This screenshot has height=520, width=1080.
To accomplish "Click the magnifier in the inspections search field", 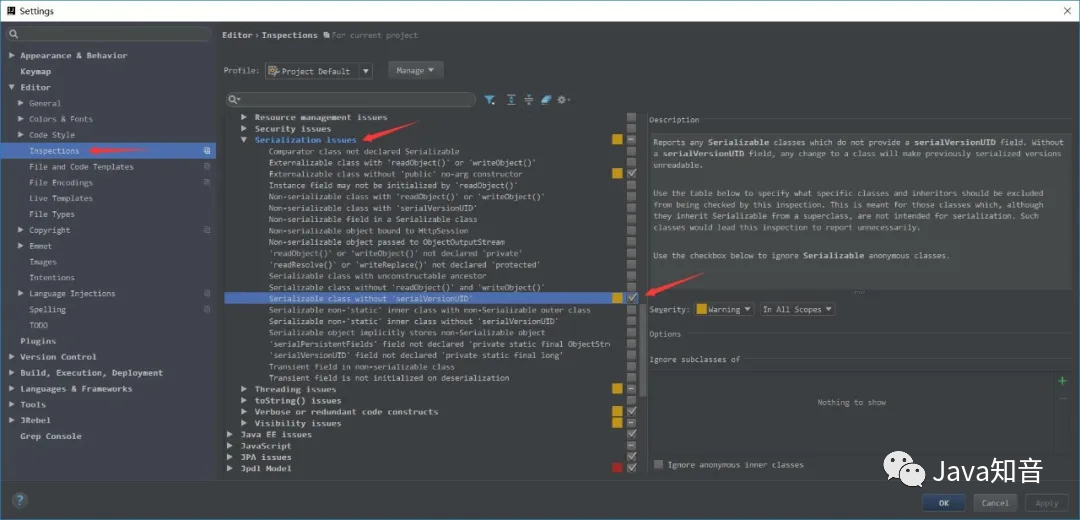I will pos(234,100).
